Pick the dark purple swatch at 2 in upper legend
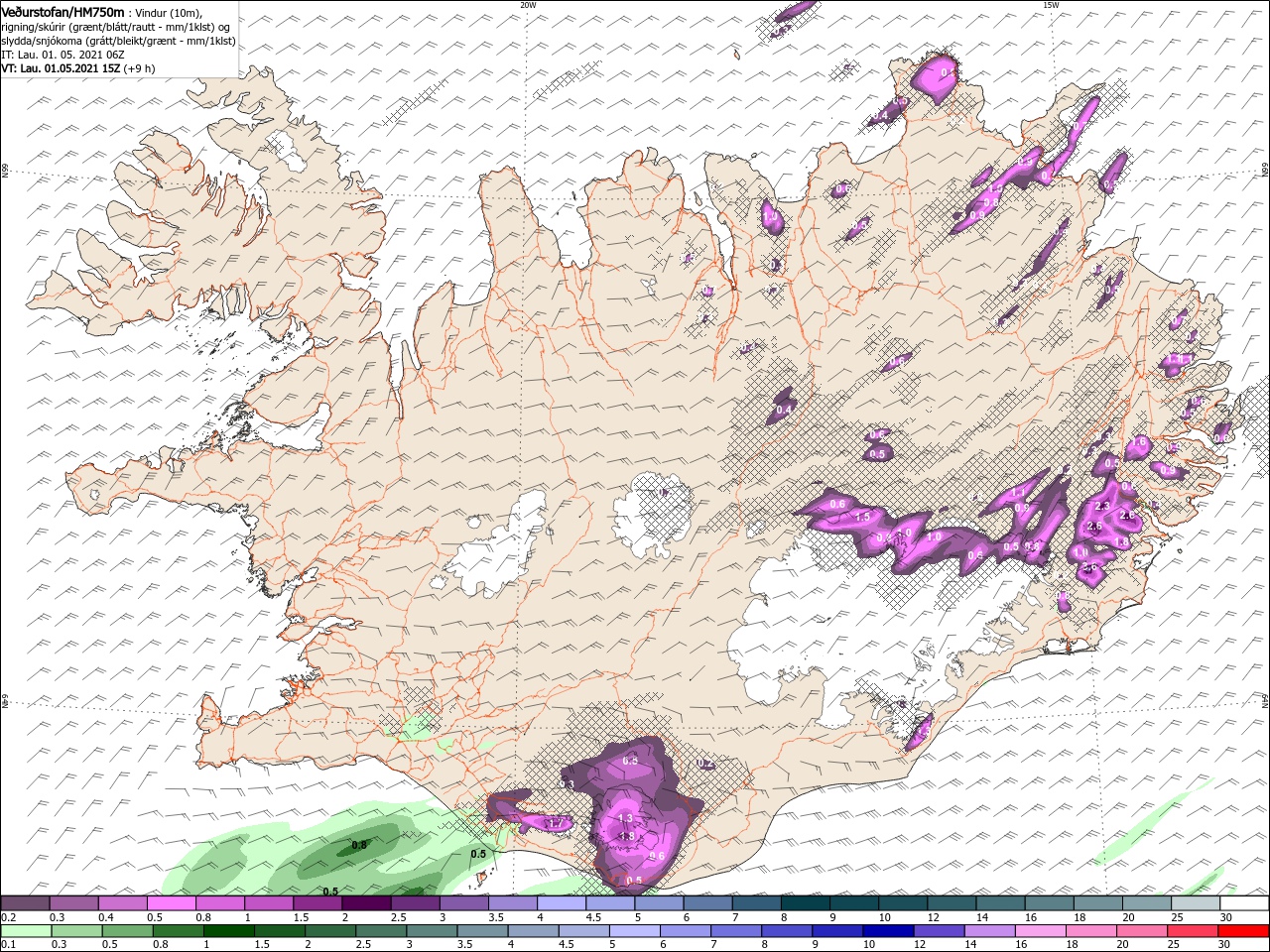 coord(366,903)
